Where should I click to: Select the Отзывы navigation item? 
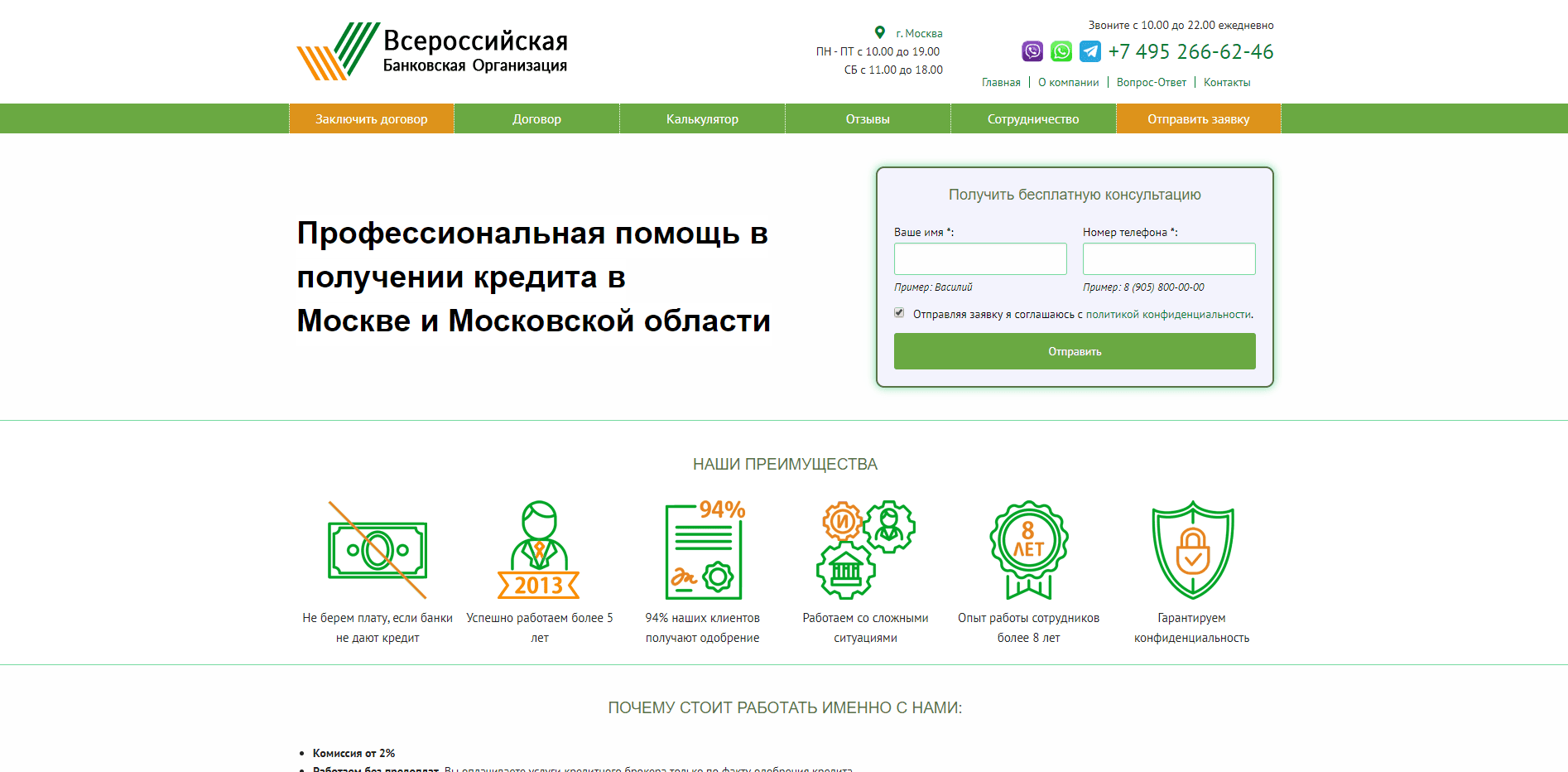(867, 118)
